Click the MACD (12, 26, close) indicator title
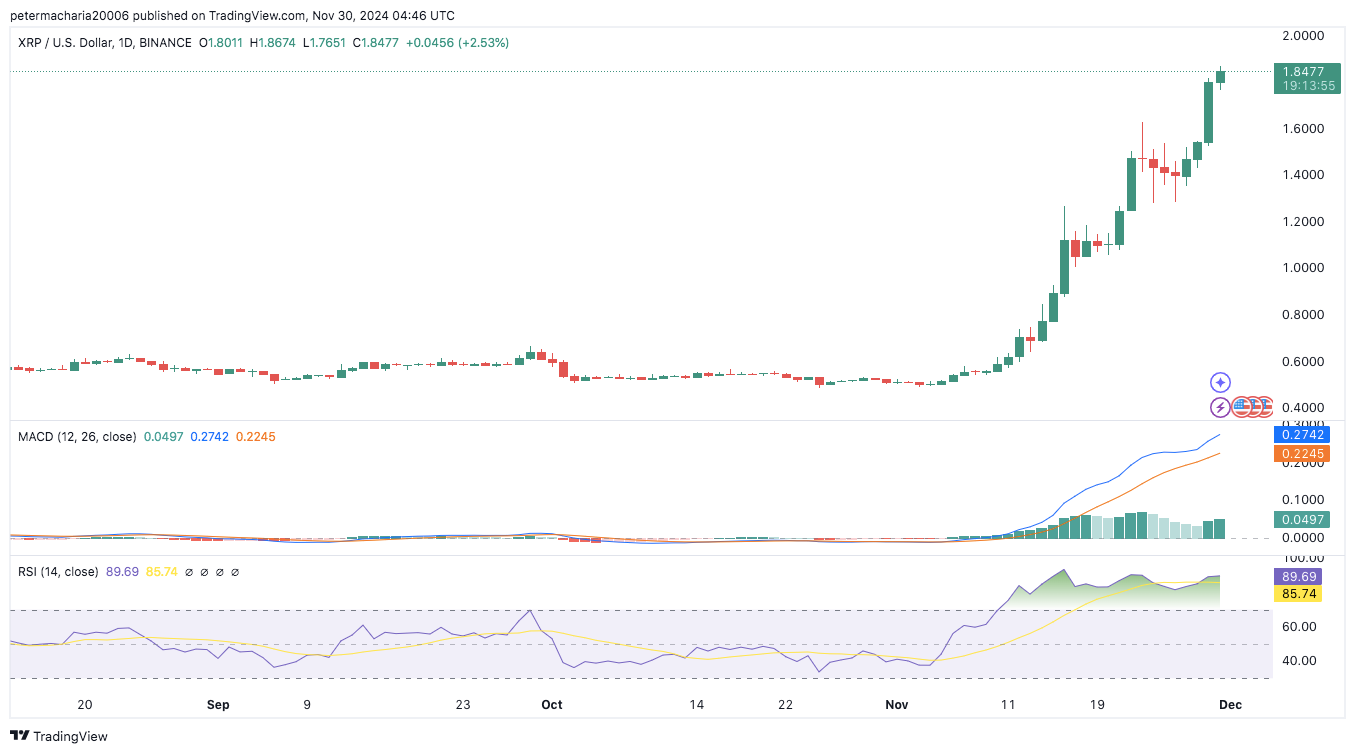This screenshot has width=1355, height=753. pyautogui.click(x=77, y=437)
